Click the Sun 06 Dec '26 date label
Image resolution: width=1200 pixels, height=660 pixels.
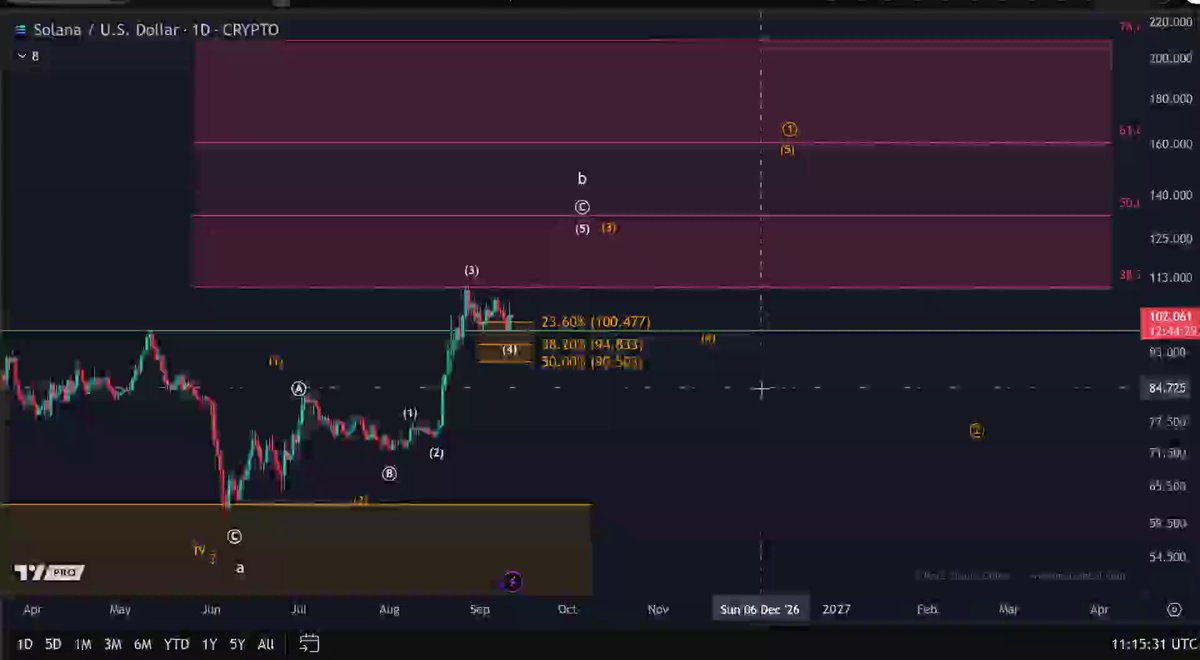(x=760, y=609)
